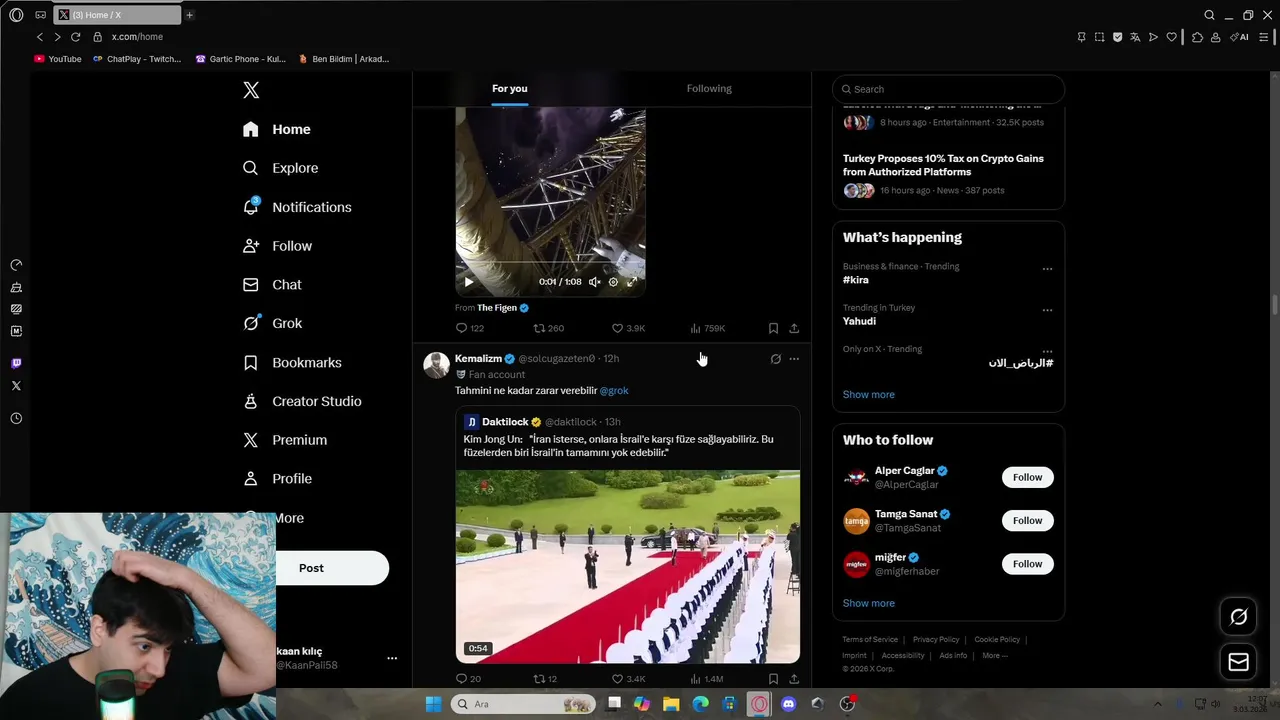Screen dimensions: 1280x720
Task: Follow miğfer
Action: pos(1027,564)
